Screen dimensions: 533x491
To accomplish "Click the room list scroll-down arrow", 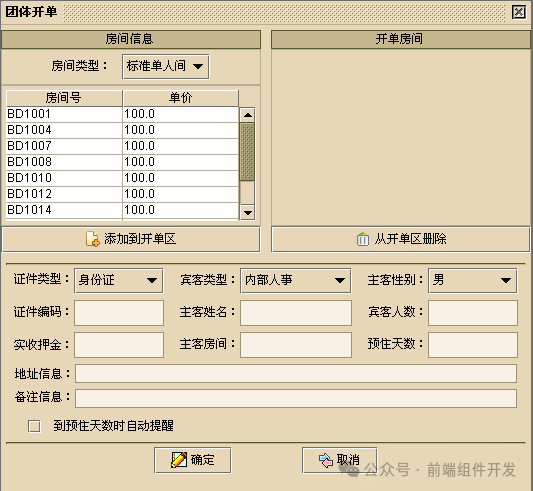I will point(247,213).
